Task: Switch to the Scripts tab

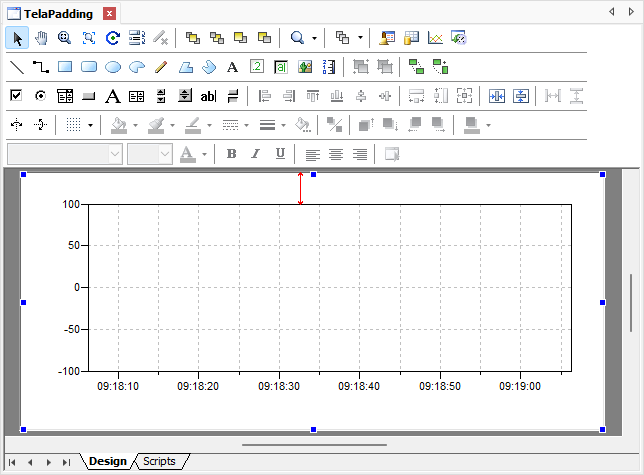Action: tap(159, 461)
